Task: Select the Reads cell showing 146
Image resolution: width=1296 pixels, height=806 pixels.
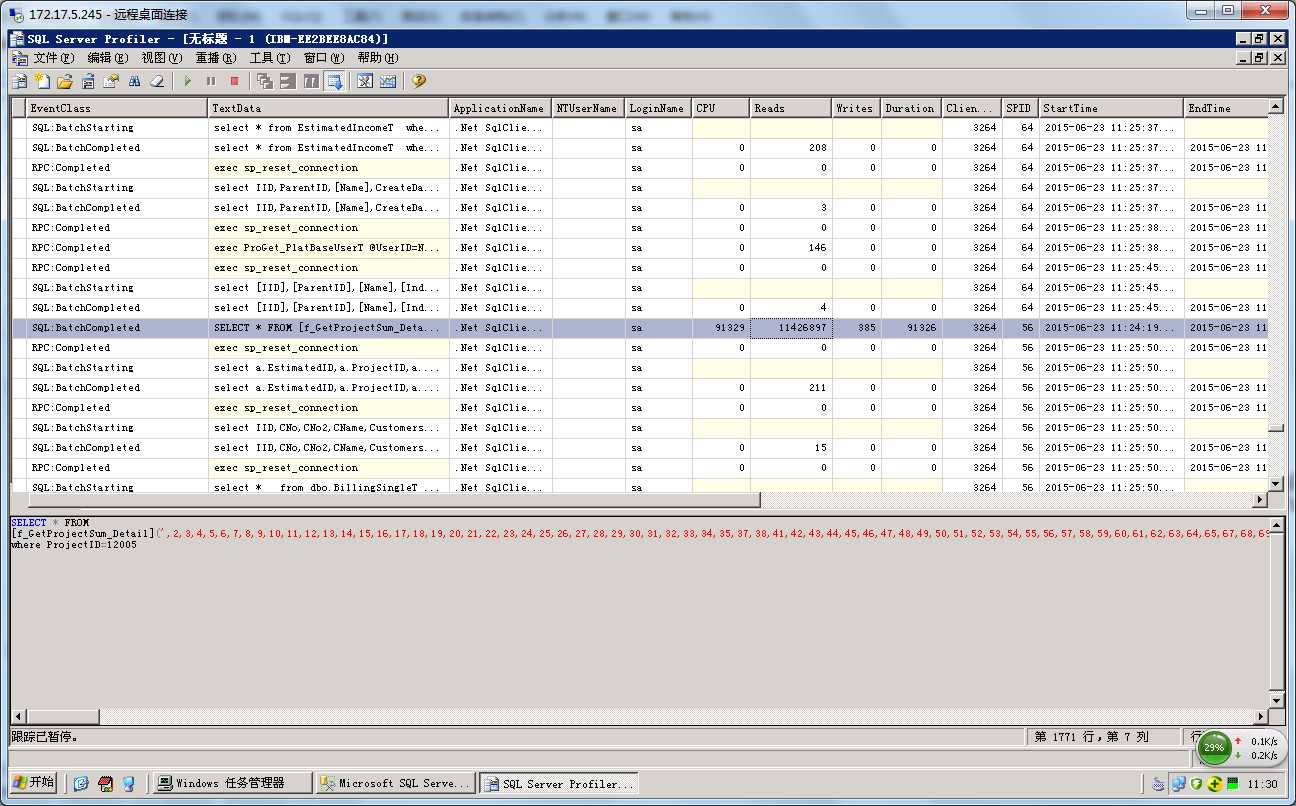Action: 791,248
